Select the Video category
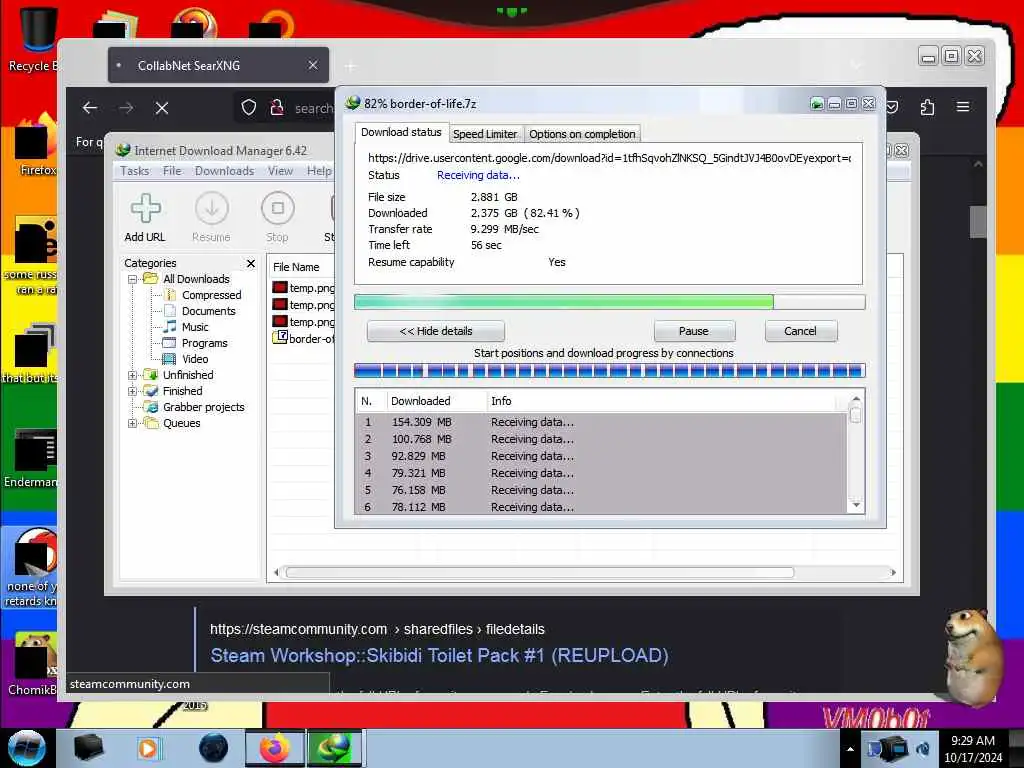Image resolution: width=1024 pixels, height=768 pixels. [195, 359]
